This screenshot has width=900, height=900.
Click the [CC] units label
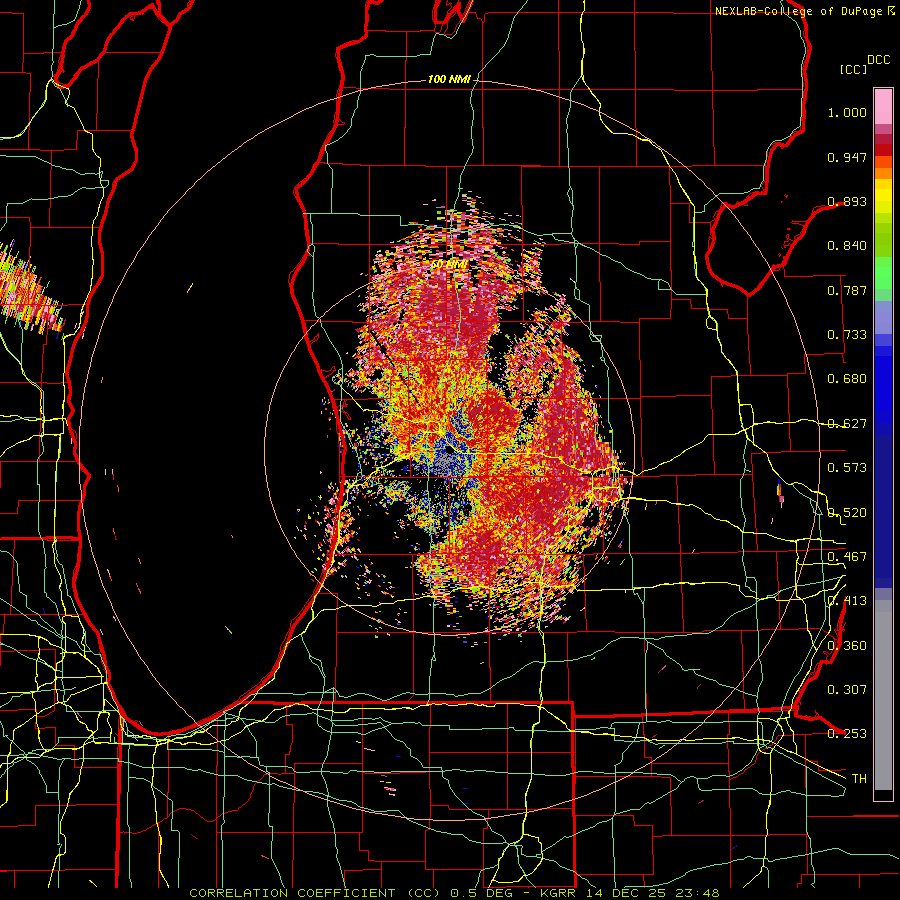click(853, 69)
